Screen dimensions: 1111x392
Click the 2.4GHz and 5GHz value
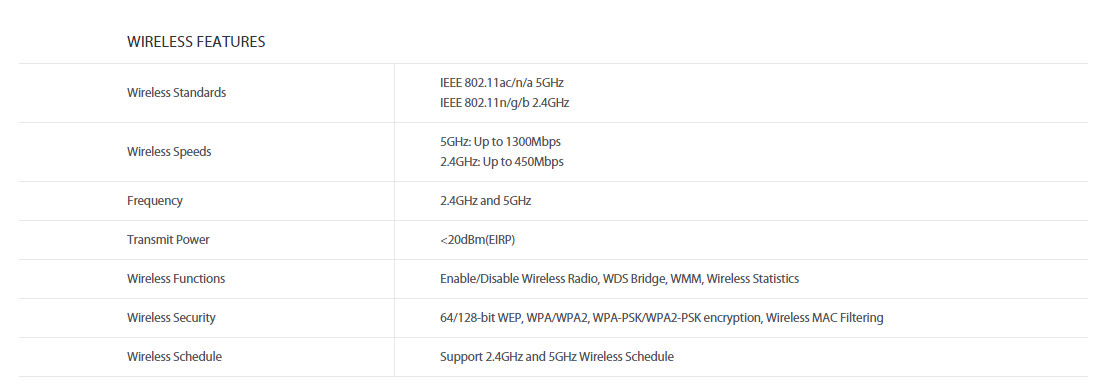tap(485, 201)
